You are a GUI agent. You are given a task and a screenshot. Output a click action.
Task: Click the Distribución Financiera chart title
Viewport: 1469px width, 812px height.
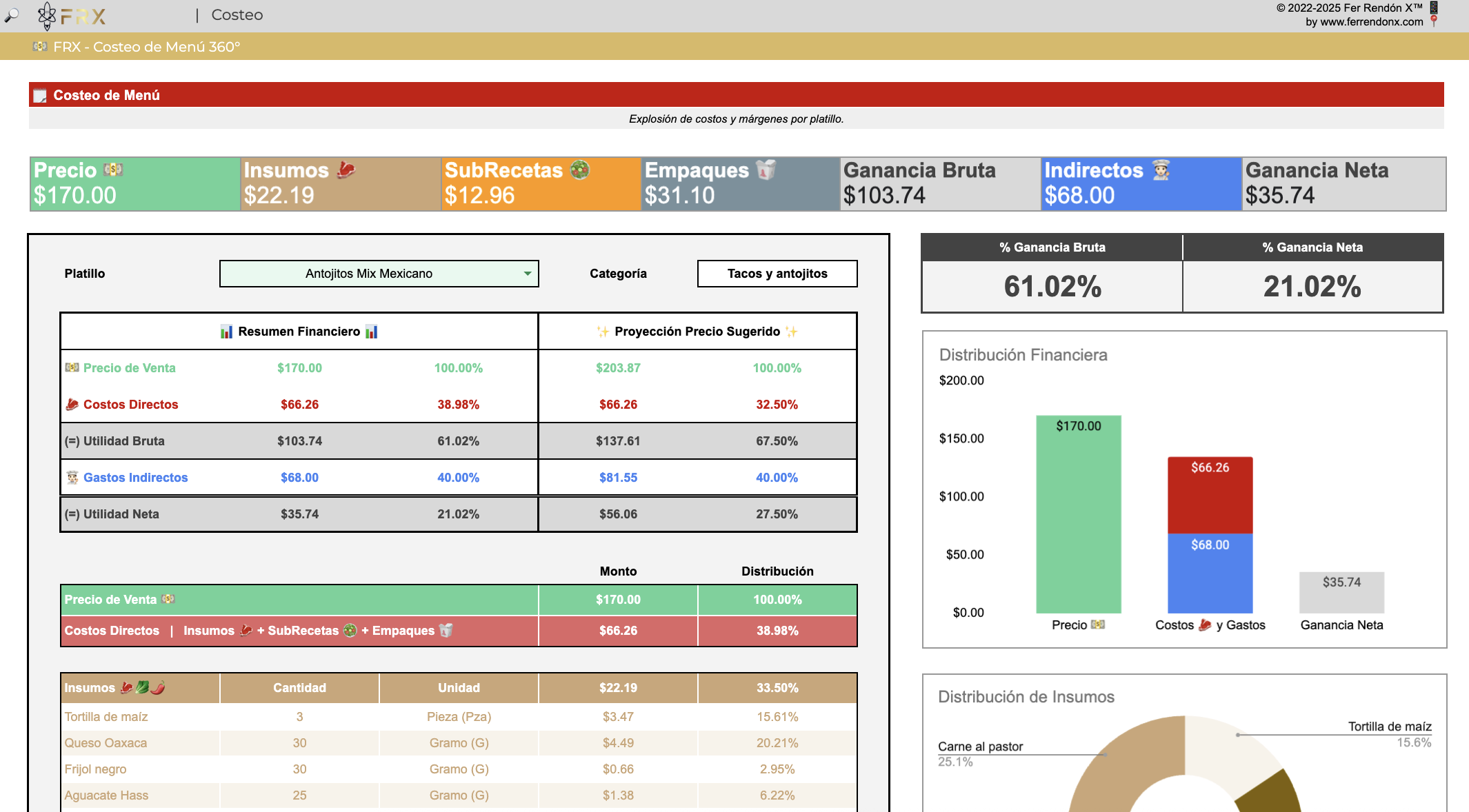1023,354
